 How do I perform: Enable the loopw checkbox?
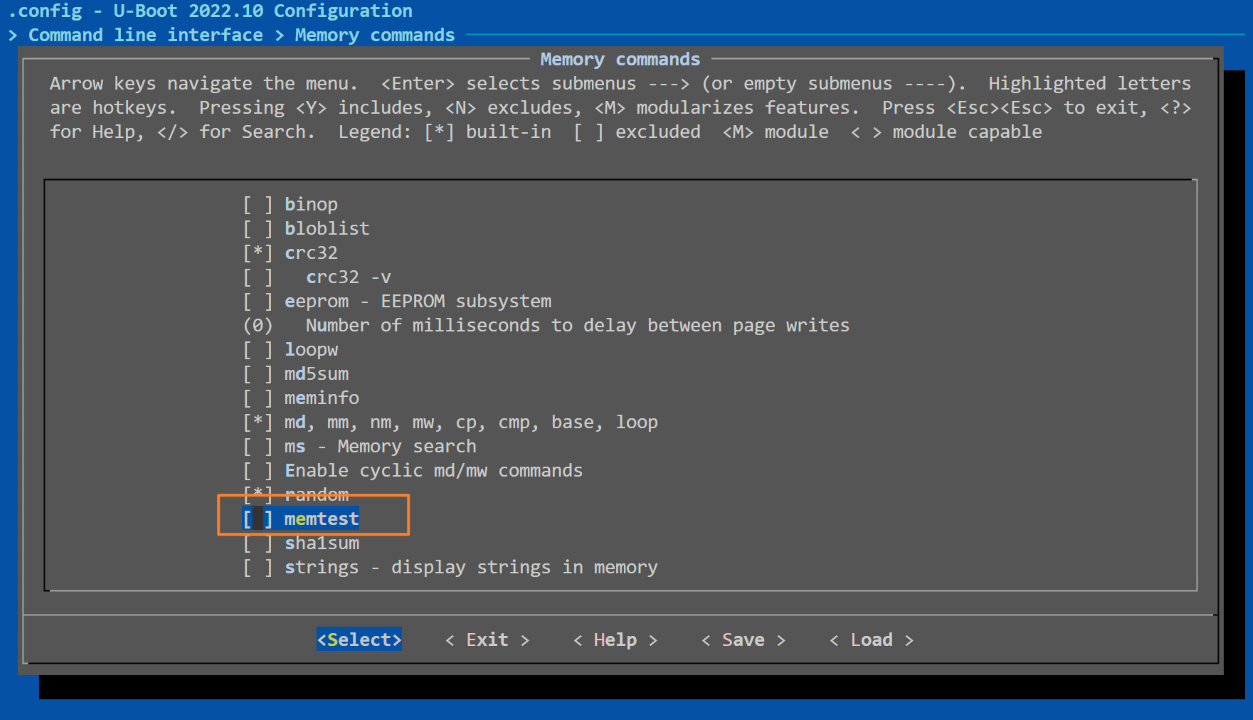258,350
